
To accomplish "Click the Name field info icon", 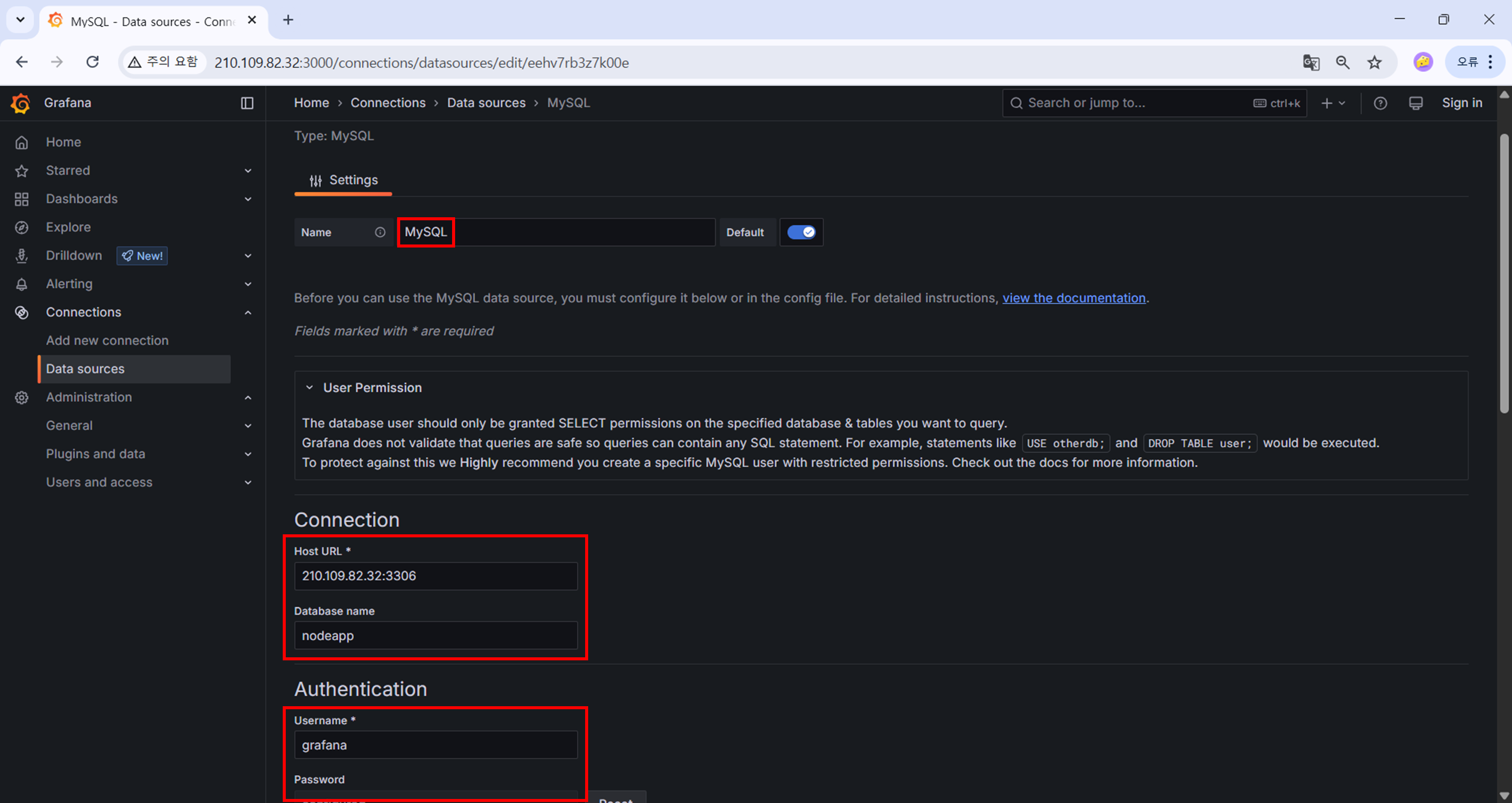I will [381, 232].
